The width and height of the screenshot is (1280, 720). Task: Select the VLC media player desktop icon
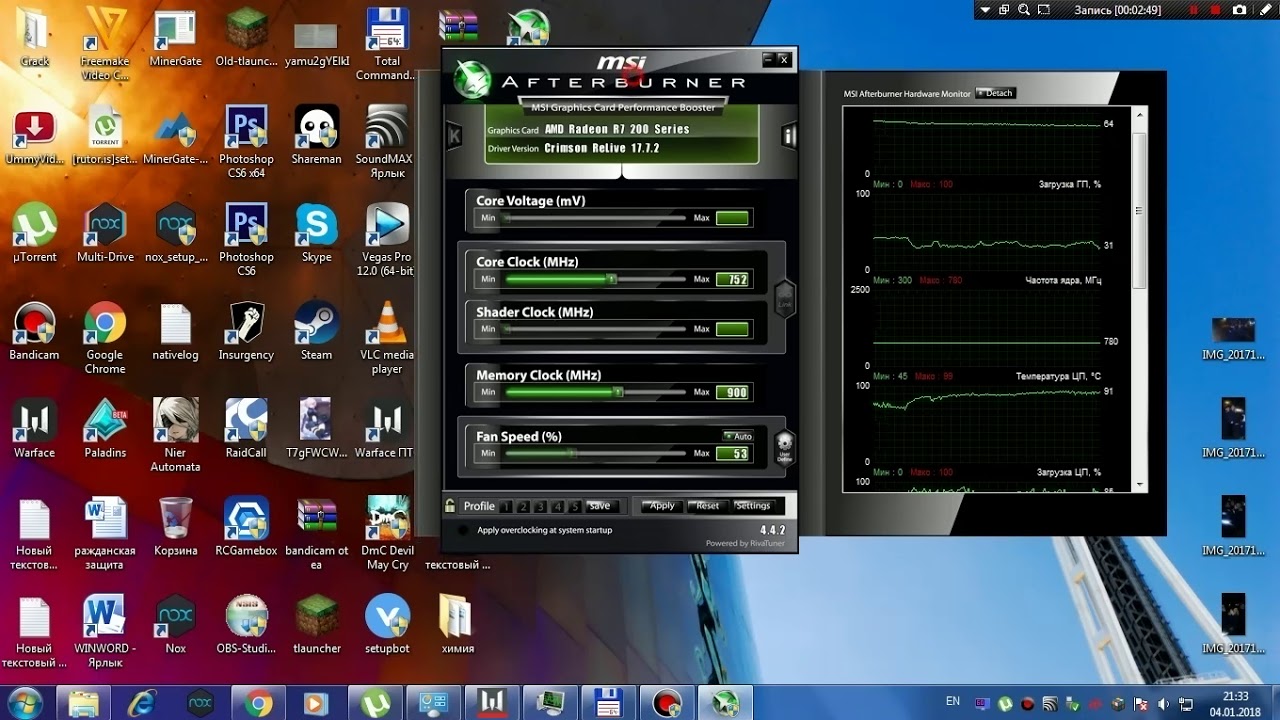[387, 338]
